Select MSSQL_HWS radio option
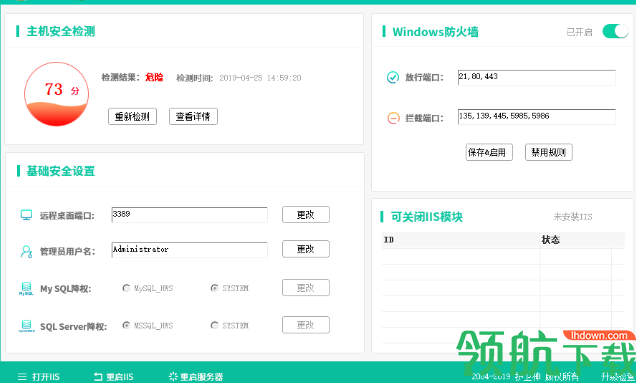636x383 pixels. (x=126, y=325)
